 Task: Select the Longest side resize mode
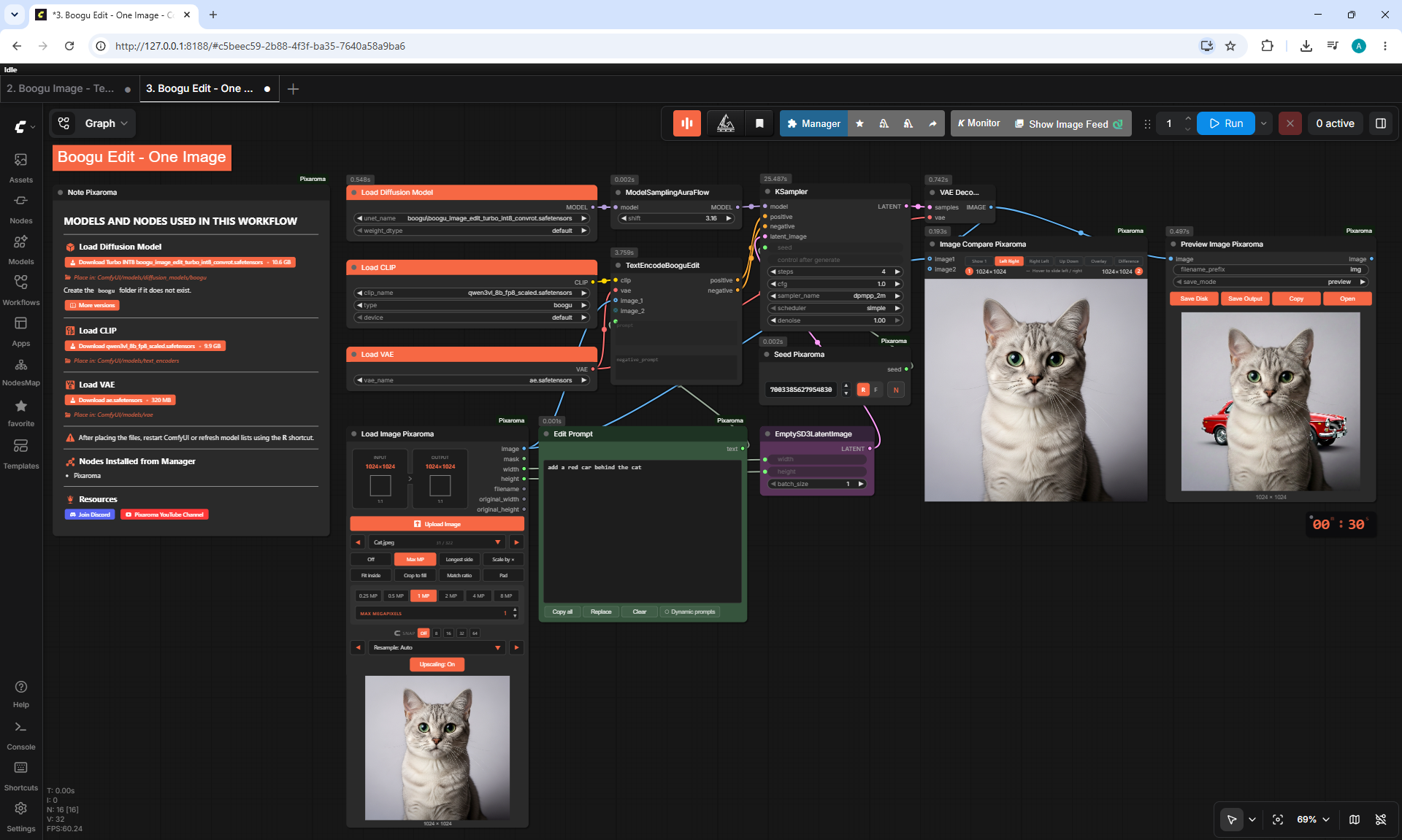(x=459, y=560)
